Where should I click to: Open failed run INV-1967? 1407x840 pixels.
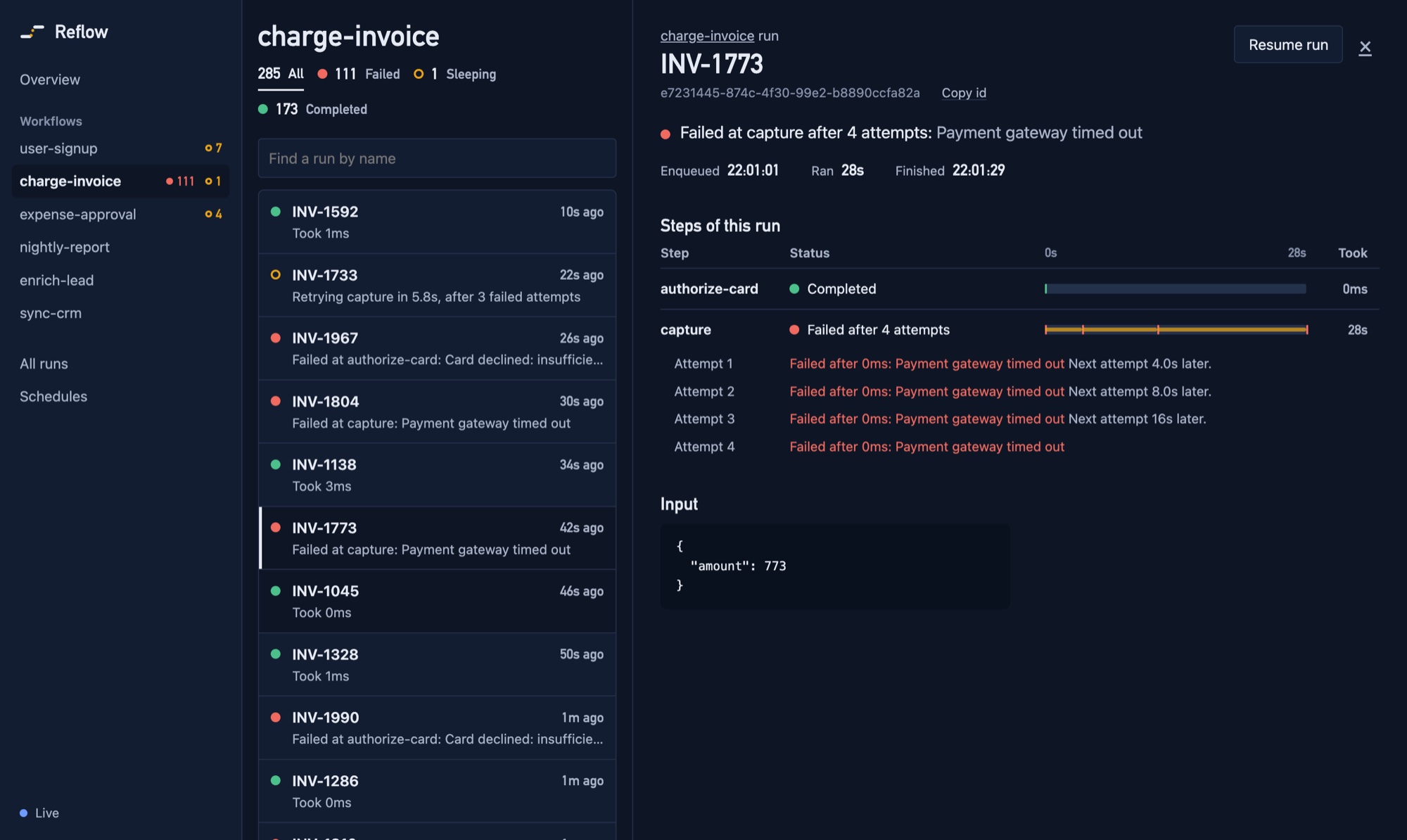pyautogui.click(x=437, y=348)
